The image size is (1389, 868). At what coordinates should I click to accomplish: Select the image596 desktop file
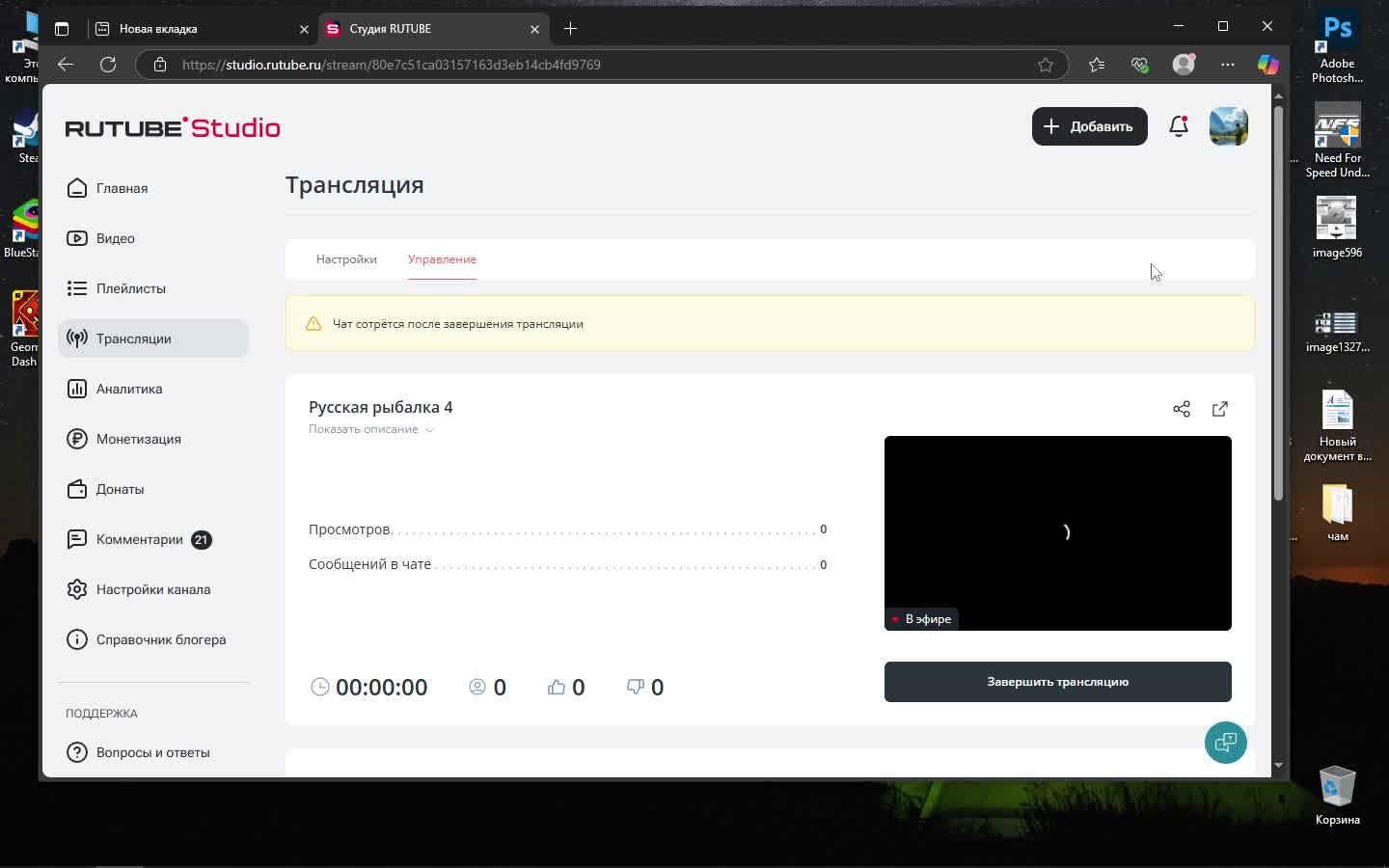click(x=1338, y=228)
